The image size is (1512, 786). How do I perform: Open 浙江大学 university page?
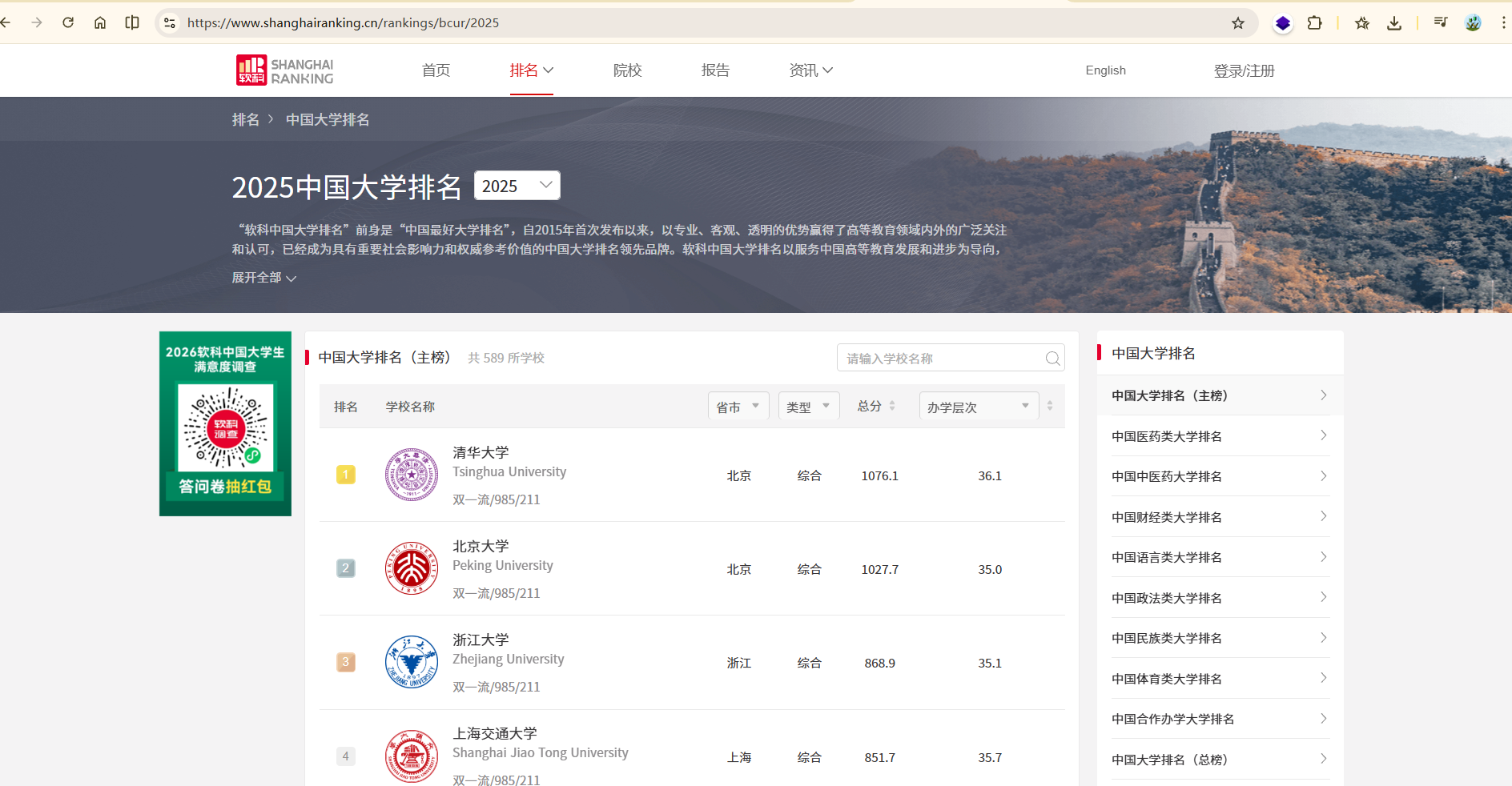[x=481, y=640]
